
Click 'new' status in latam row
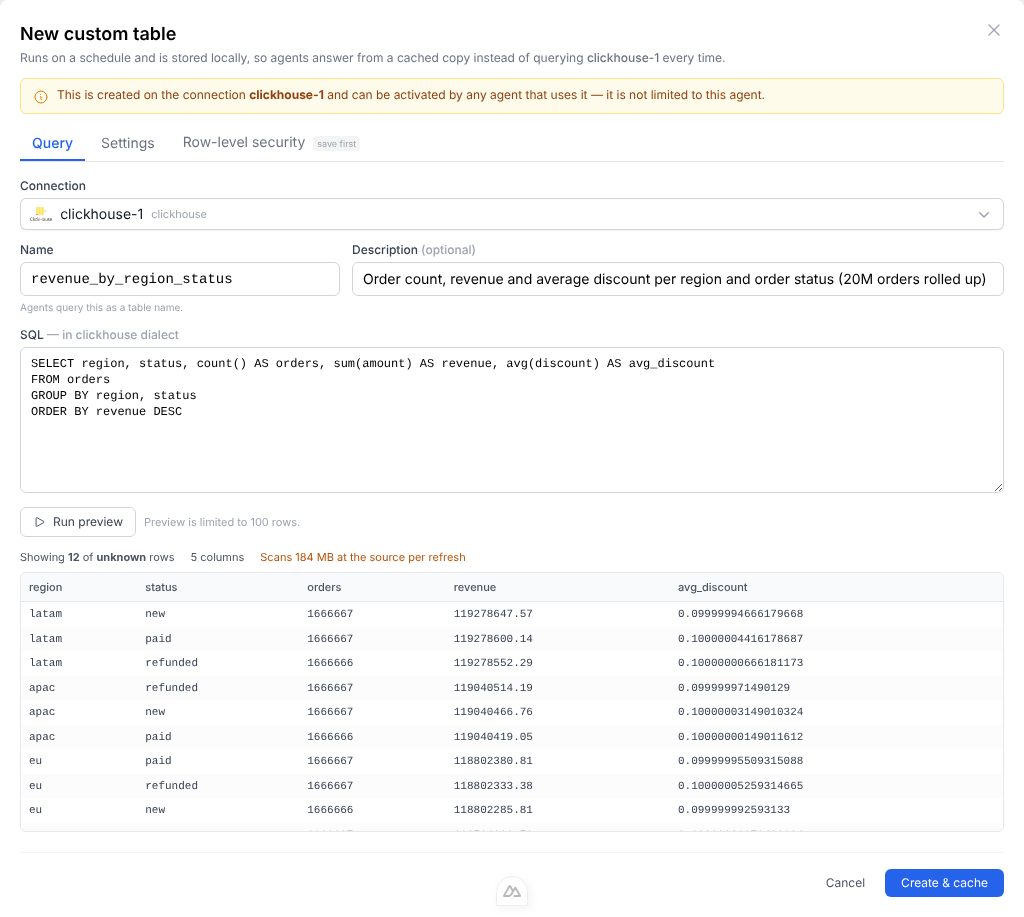coord(155,613)
